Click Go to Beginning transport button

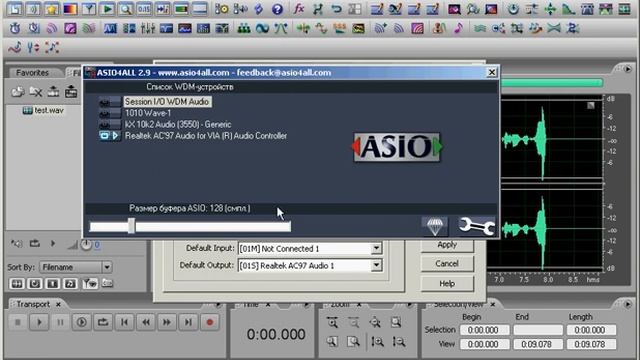tap(124, 322)
